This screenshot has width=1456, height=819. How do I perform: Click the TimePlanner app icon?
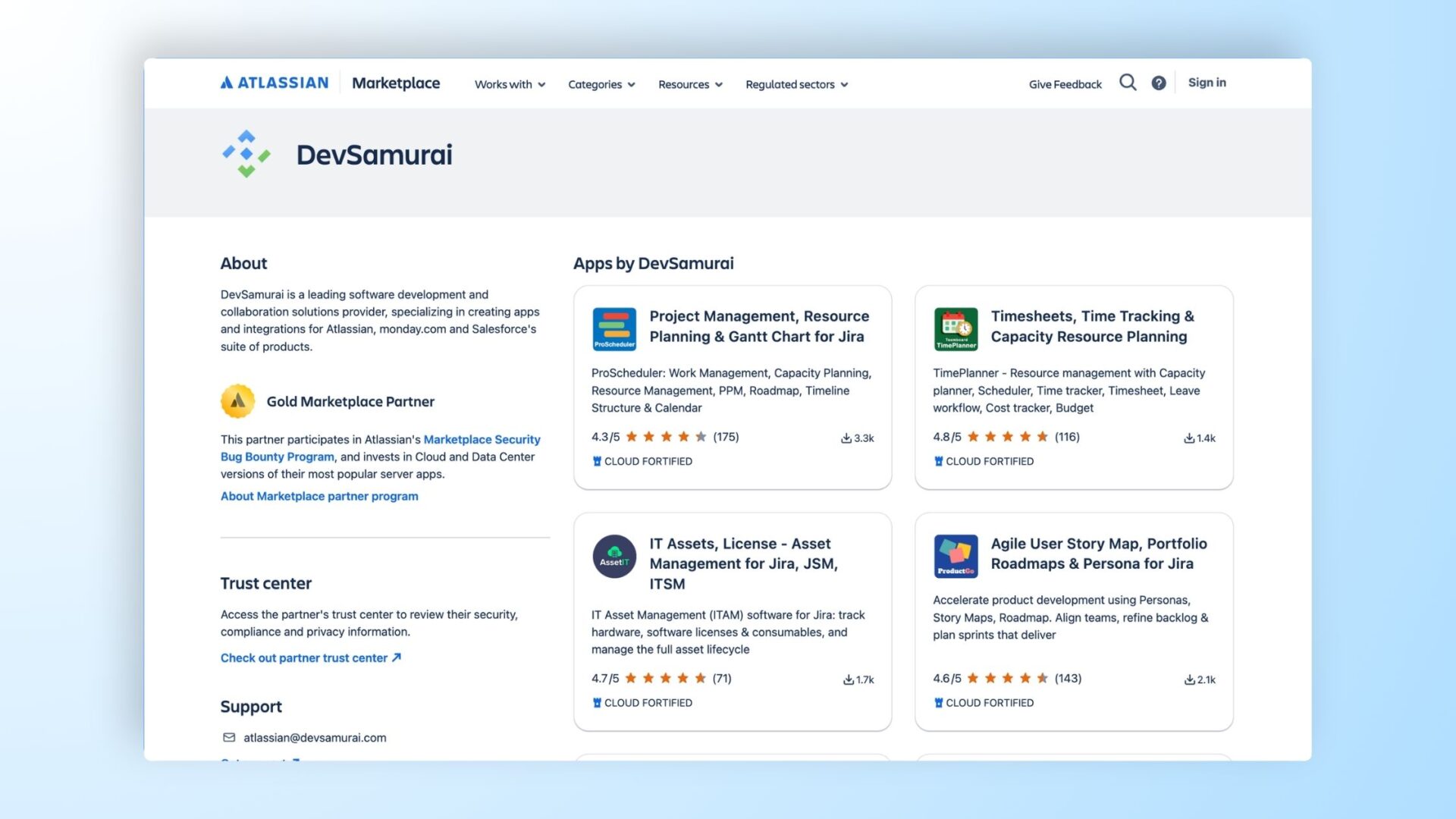pyautogui.click(x=955, y=329)
